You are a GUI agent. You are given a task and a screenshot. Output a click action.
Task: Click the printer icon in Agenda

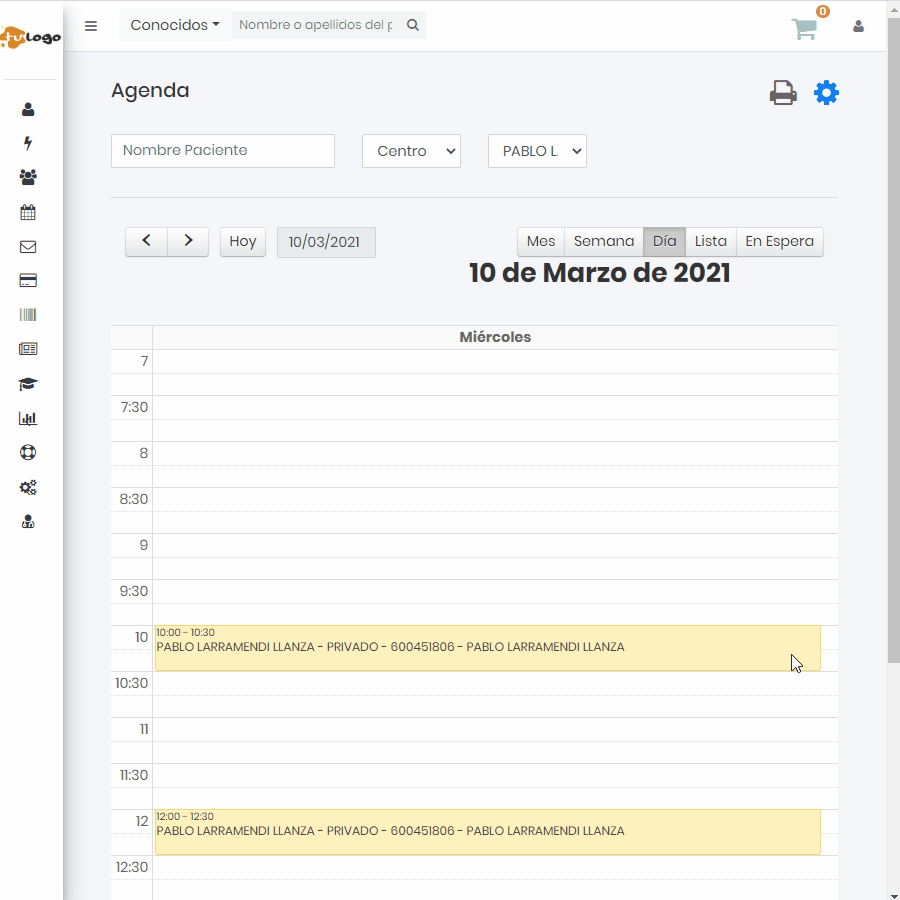(783, 93)
